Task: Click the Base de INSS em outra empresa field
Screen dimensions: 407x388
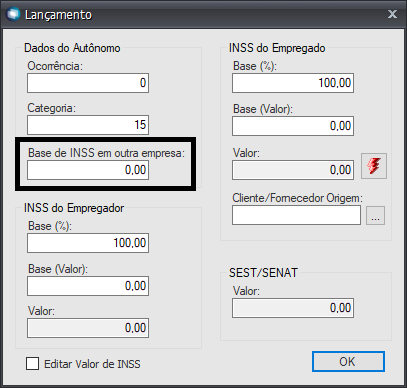Action: (88, 170)
